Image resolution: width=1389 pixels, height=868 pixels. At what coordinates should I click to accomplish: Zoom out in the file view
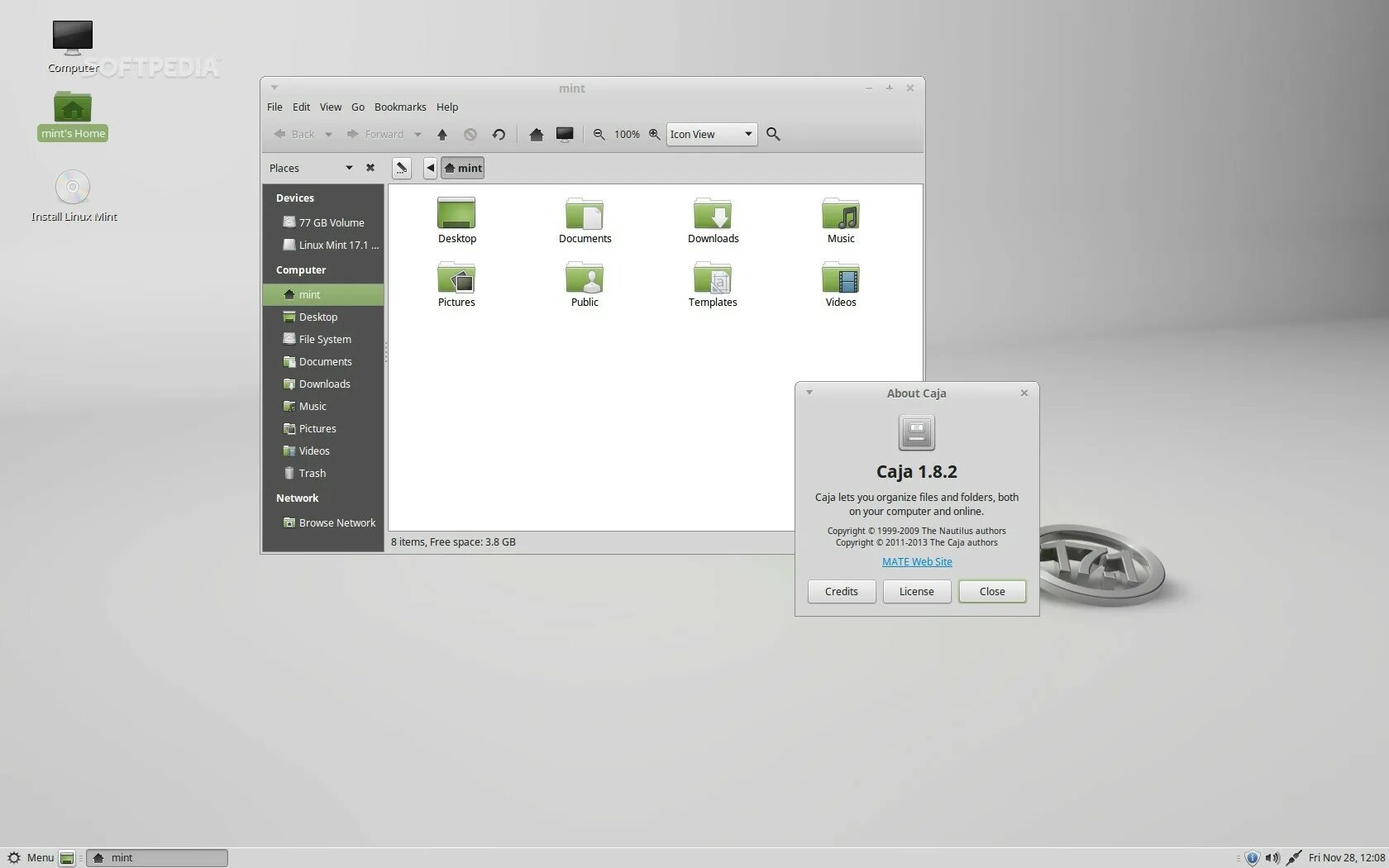tap(599, 134)
